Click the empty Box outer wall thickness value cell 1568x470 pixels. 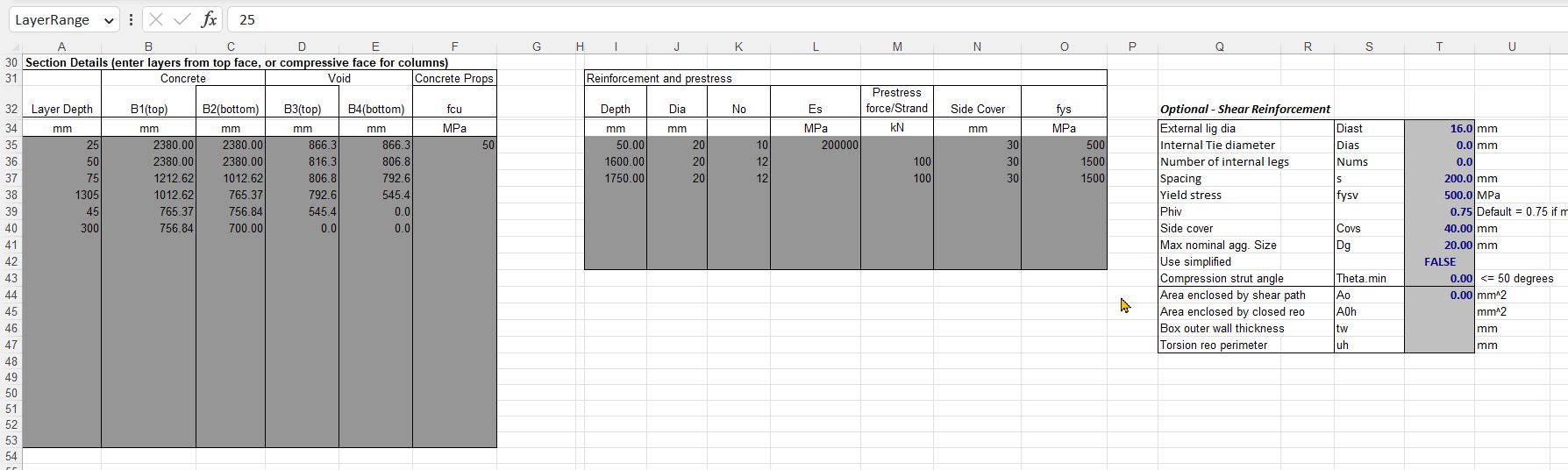[1438, 328]
